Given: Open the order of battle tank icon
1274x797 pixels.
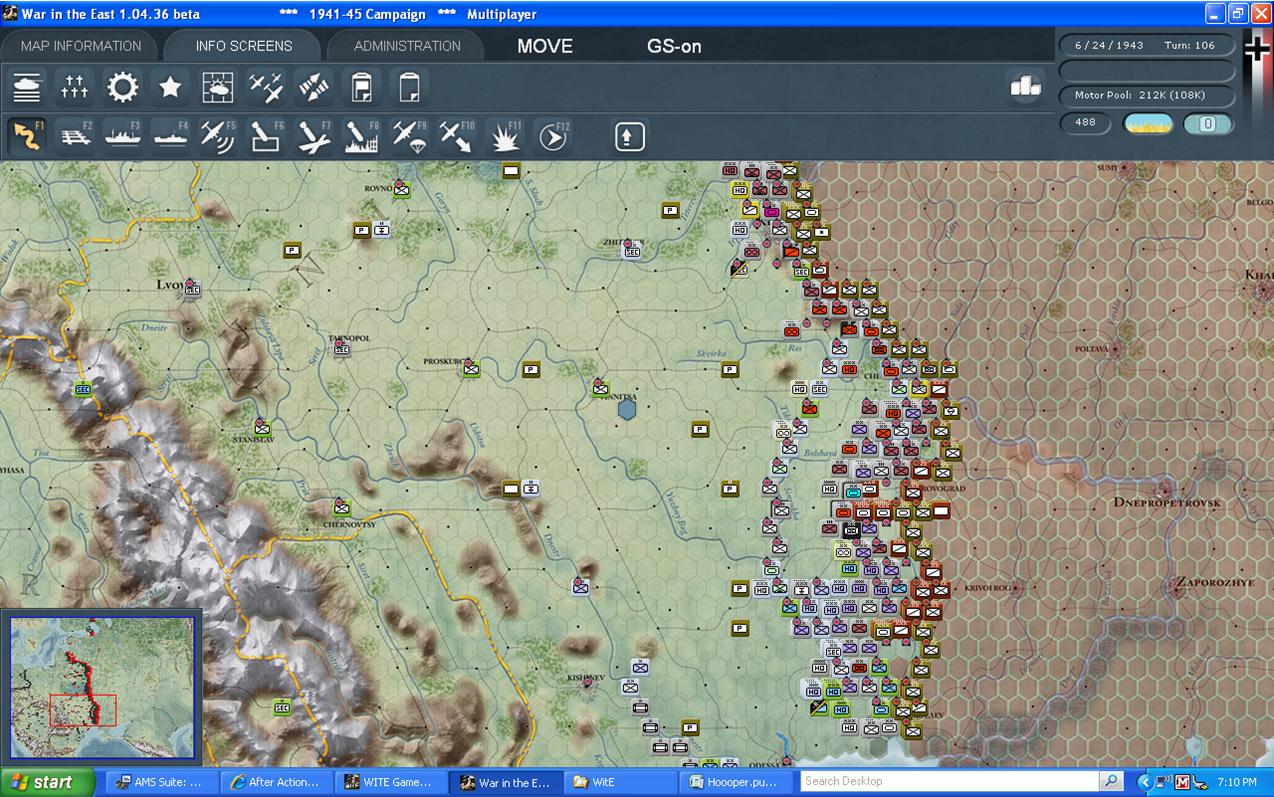Looking at the screenshot, I should 27,88.
